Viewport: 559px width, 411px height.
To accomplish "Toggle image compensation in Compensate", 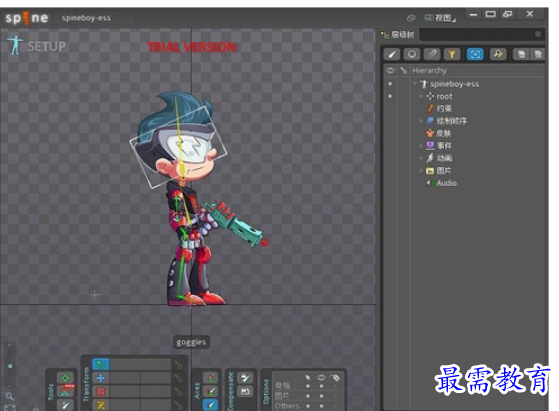I will click(245, 391).
